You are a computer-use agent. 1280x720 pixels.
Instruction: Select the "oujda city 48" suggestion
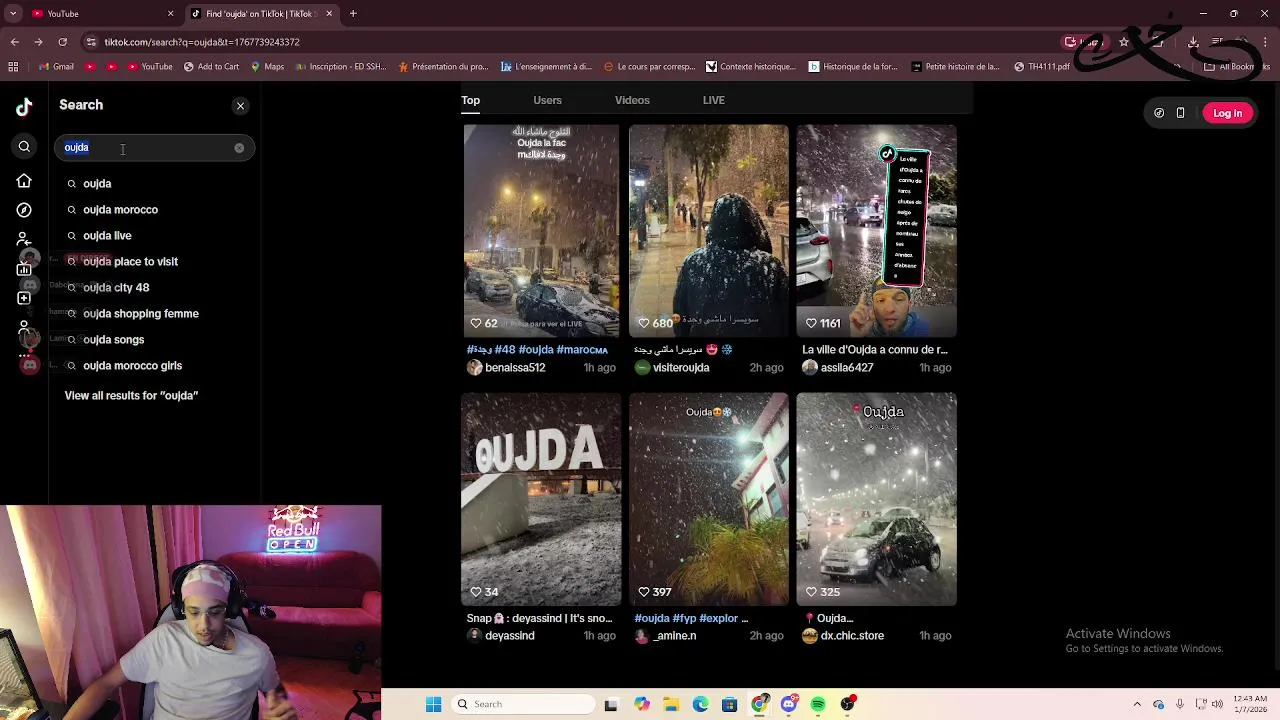pyautogui.click(x=155, y=287)
